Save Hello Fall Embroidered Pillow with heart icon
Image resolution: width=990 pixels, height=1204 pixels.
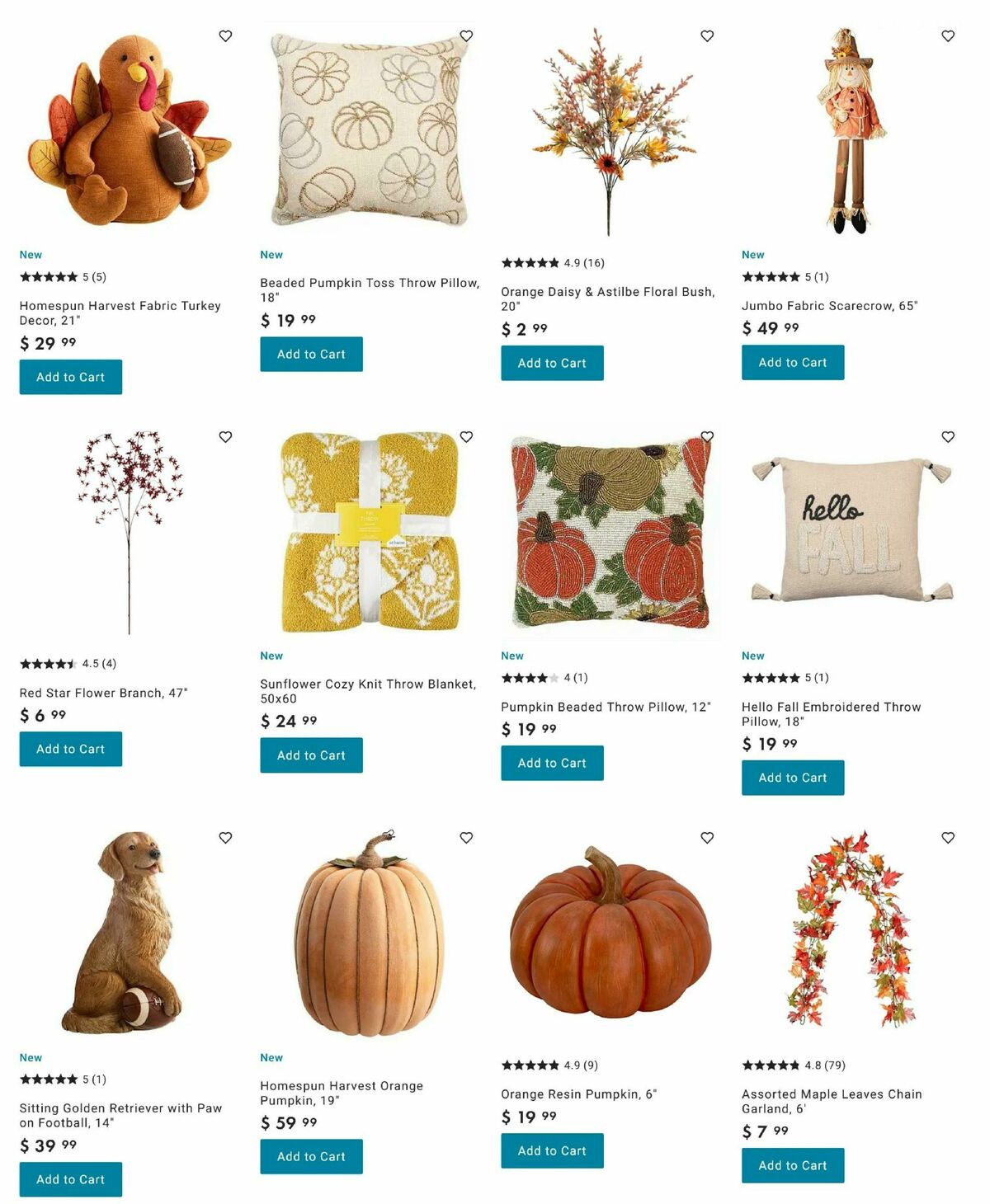coord(948,437)
